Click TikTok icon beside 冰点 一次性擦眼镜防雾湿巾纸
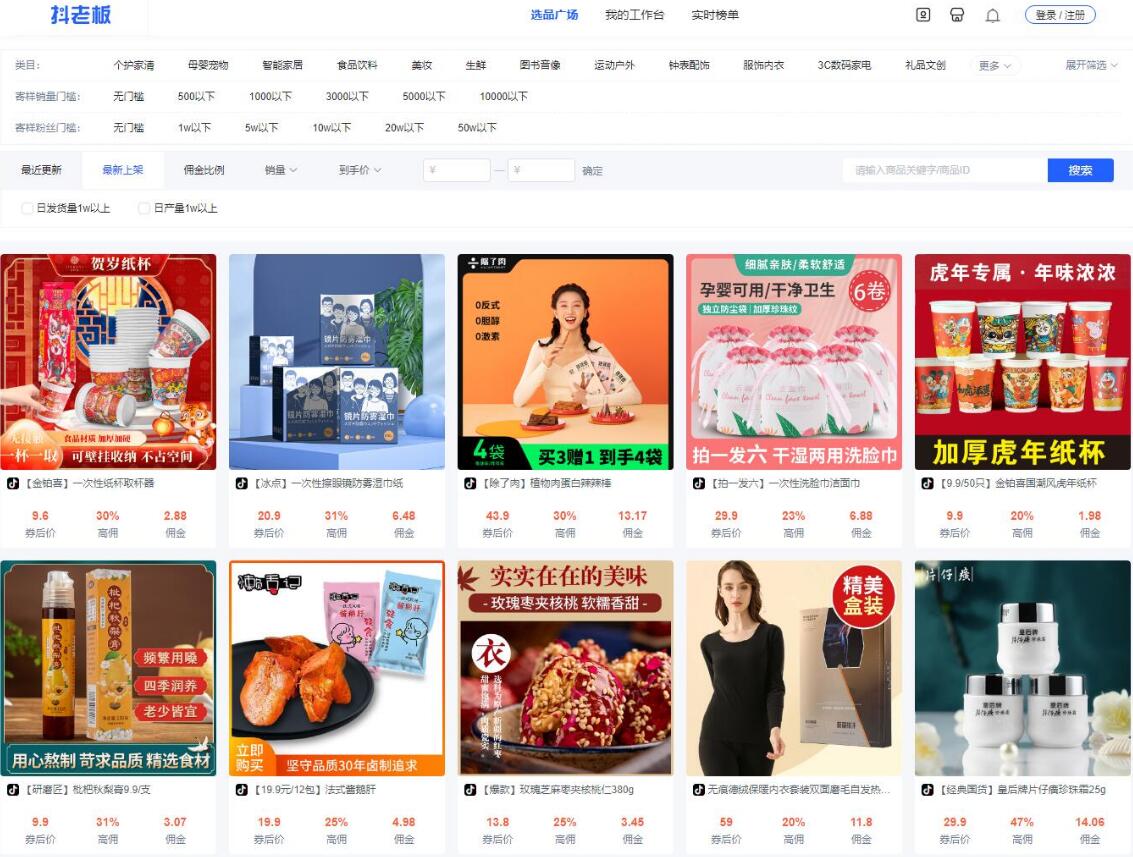This screenshot has height=857, width=1133. pos(242,483)
